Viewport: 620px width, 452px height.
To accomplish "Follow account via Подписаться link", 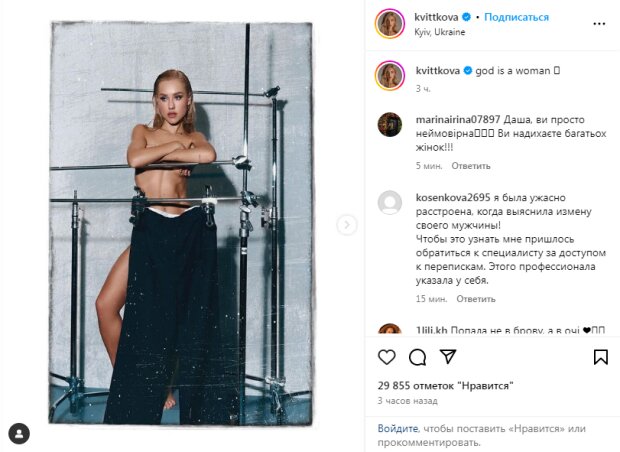I will 518,17.
